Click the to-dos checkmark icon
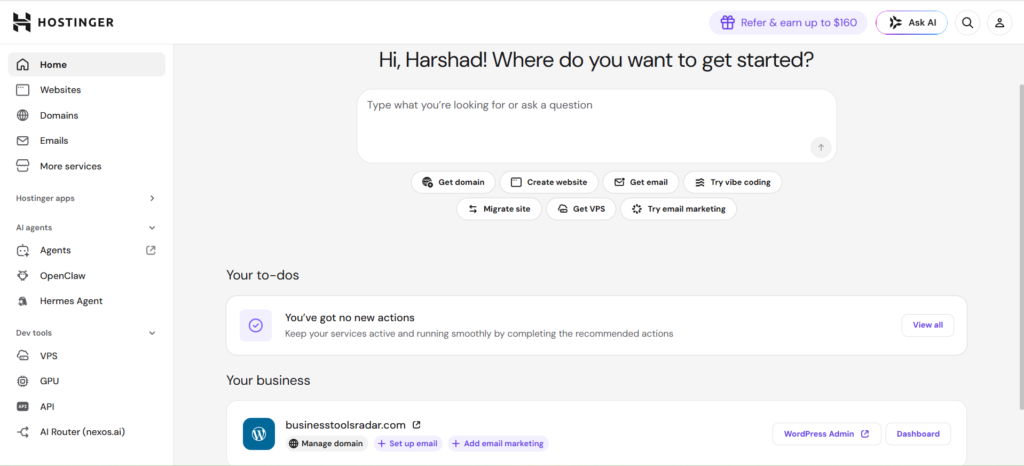 tap(256, 325)
